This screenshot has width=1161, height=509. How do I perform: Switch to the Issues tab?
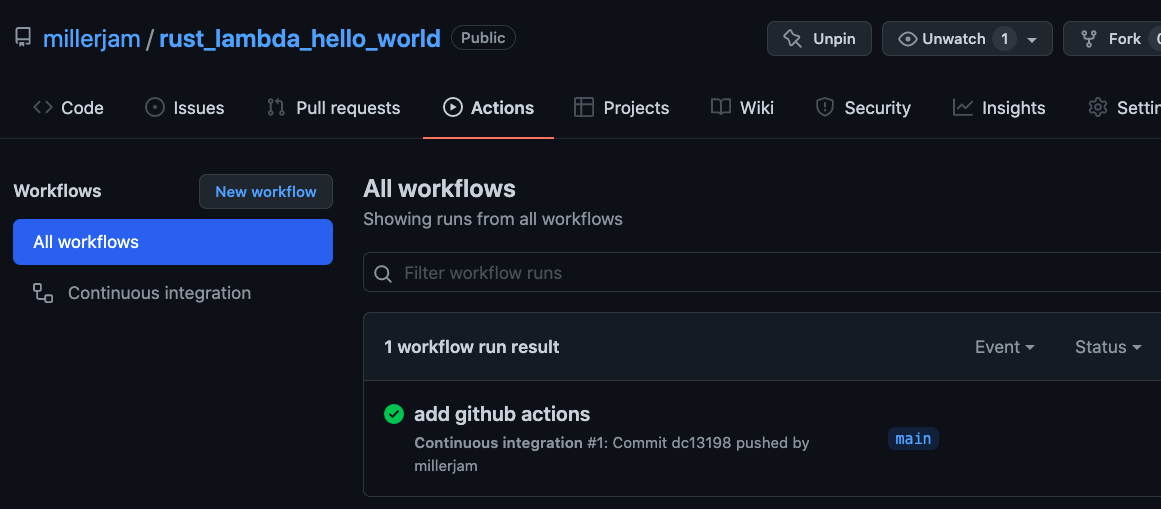pos(184,107)
